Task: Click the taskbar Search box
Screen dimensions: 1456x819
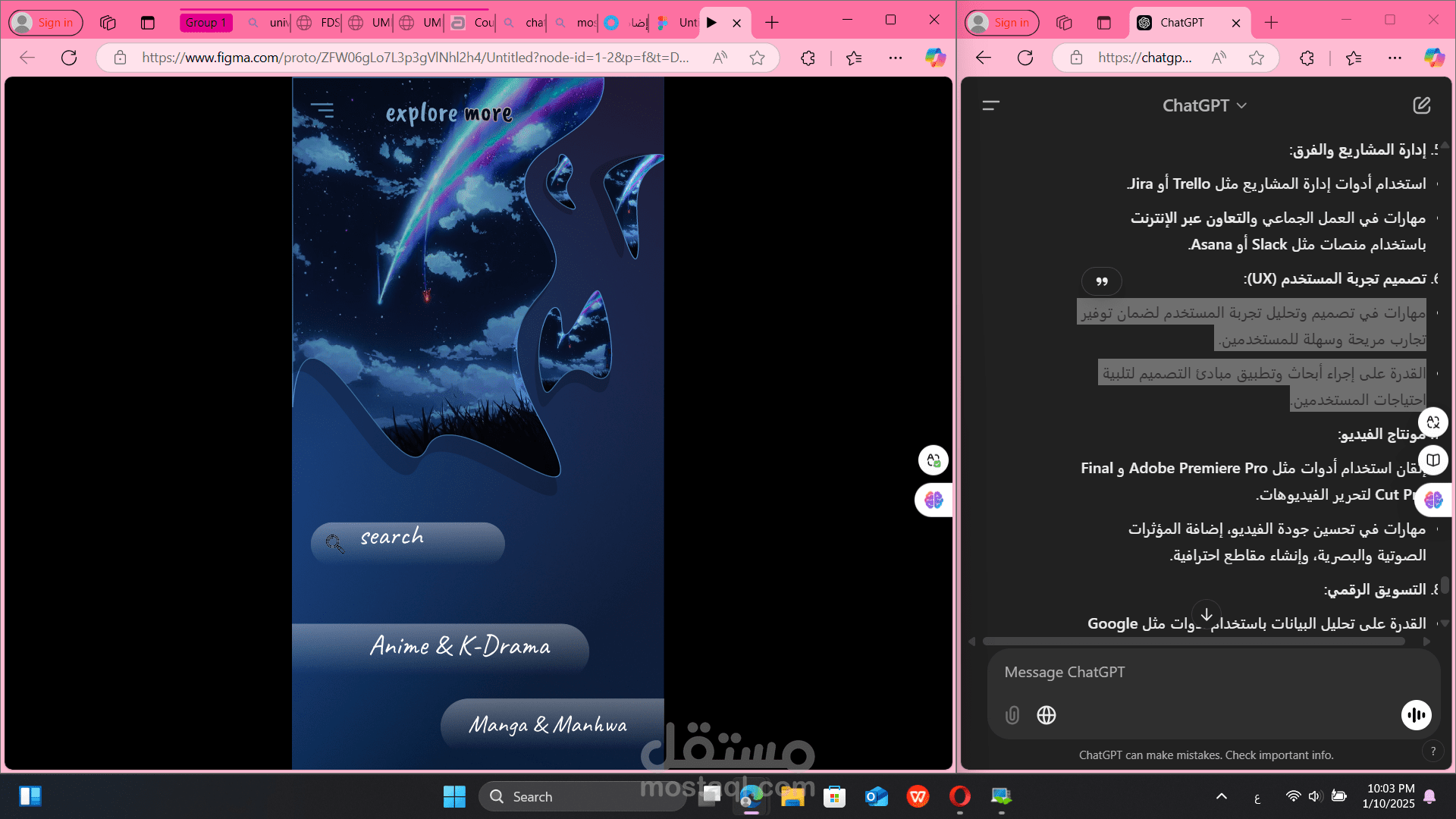Action: [584, 796]
